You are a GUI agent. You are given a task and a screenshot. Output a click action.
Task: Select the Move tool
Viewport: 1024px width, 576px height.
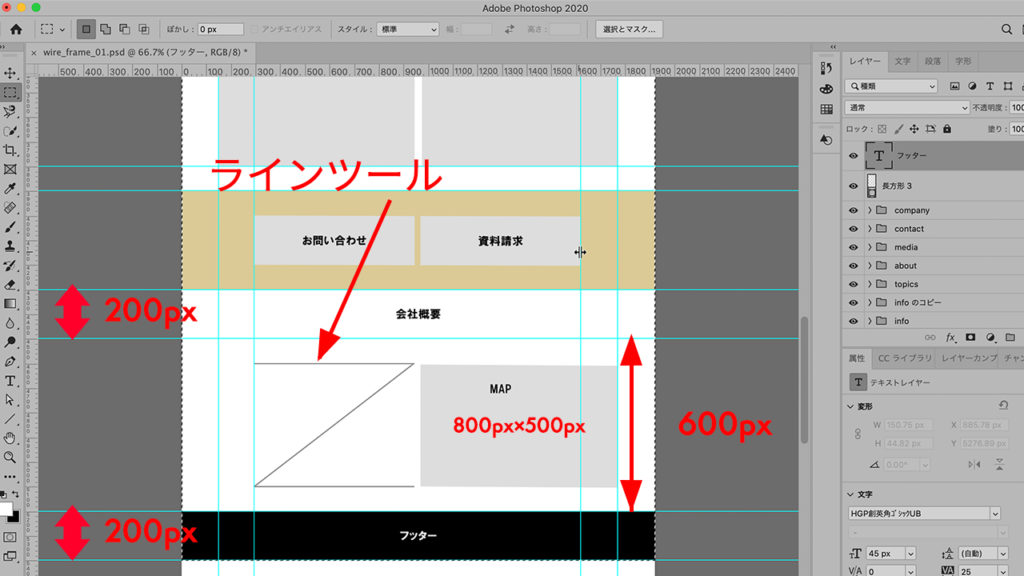coord(10,73)
